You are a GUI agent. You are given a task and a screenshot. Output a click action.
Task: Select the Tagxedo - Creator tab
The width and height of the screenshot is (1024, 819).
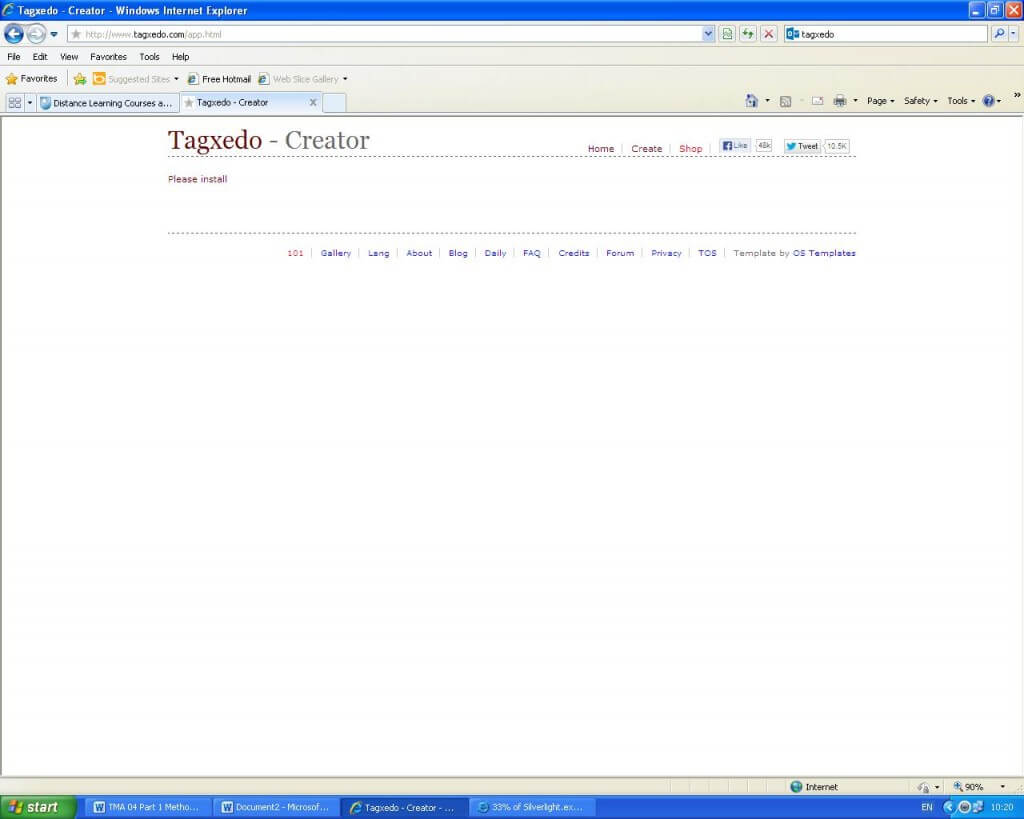point(249,103)
